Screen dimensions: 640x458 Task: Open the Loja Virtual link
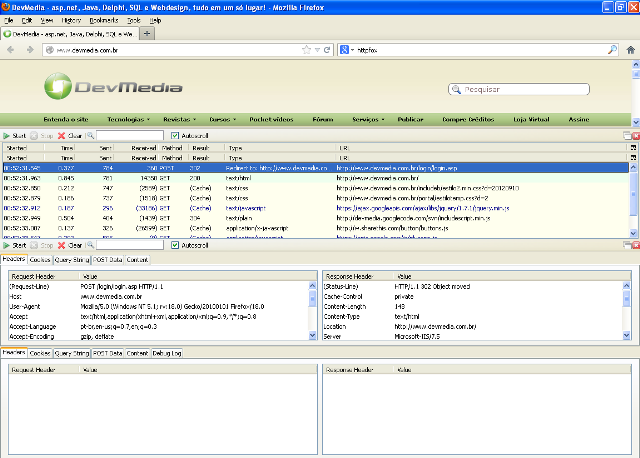(x=531, y=118)
